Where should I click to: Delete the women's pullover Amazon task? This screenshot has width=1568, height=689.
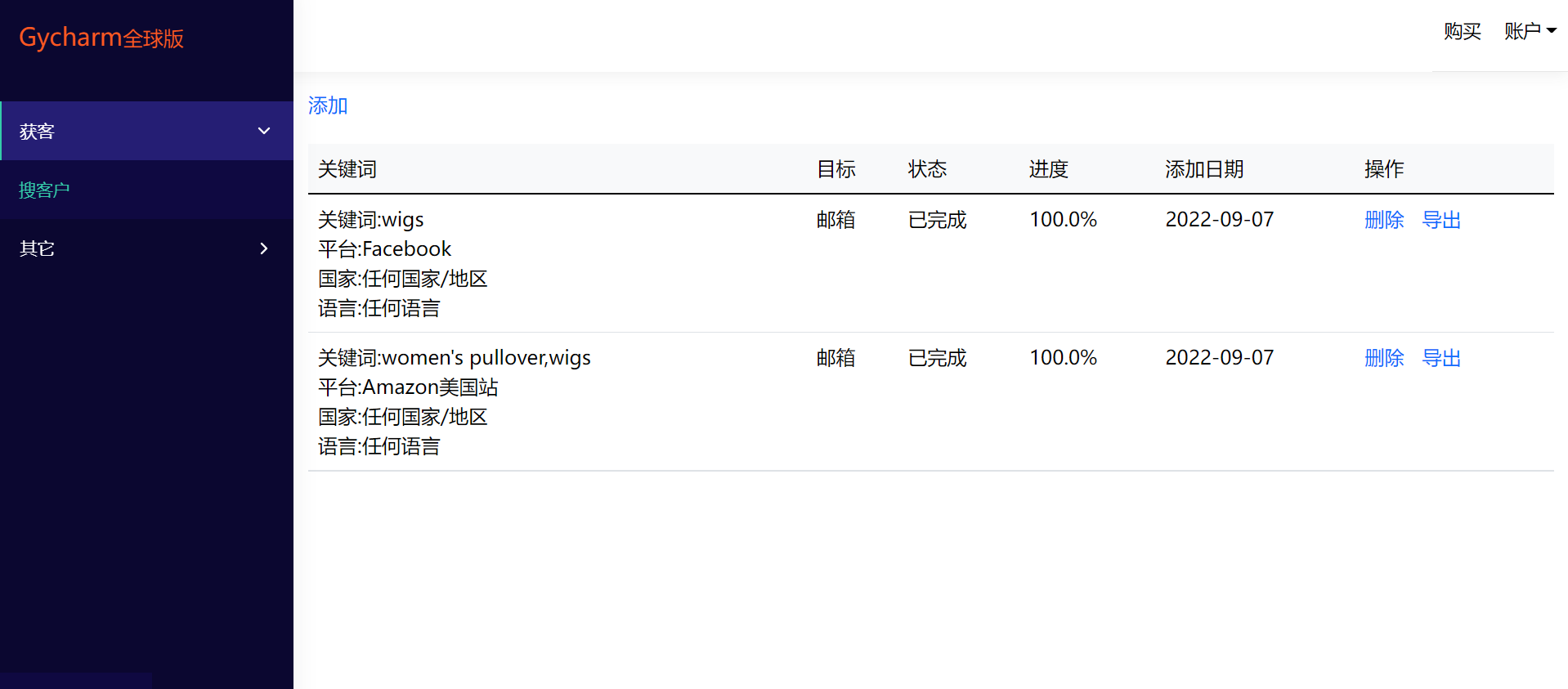[x=1383, y=358]
